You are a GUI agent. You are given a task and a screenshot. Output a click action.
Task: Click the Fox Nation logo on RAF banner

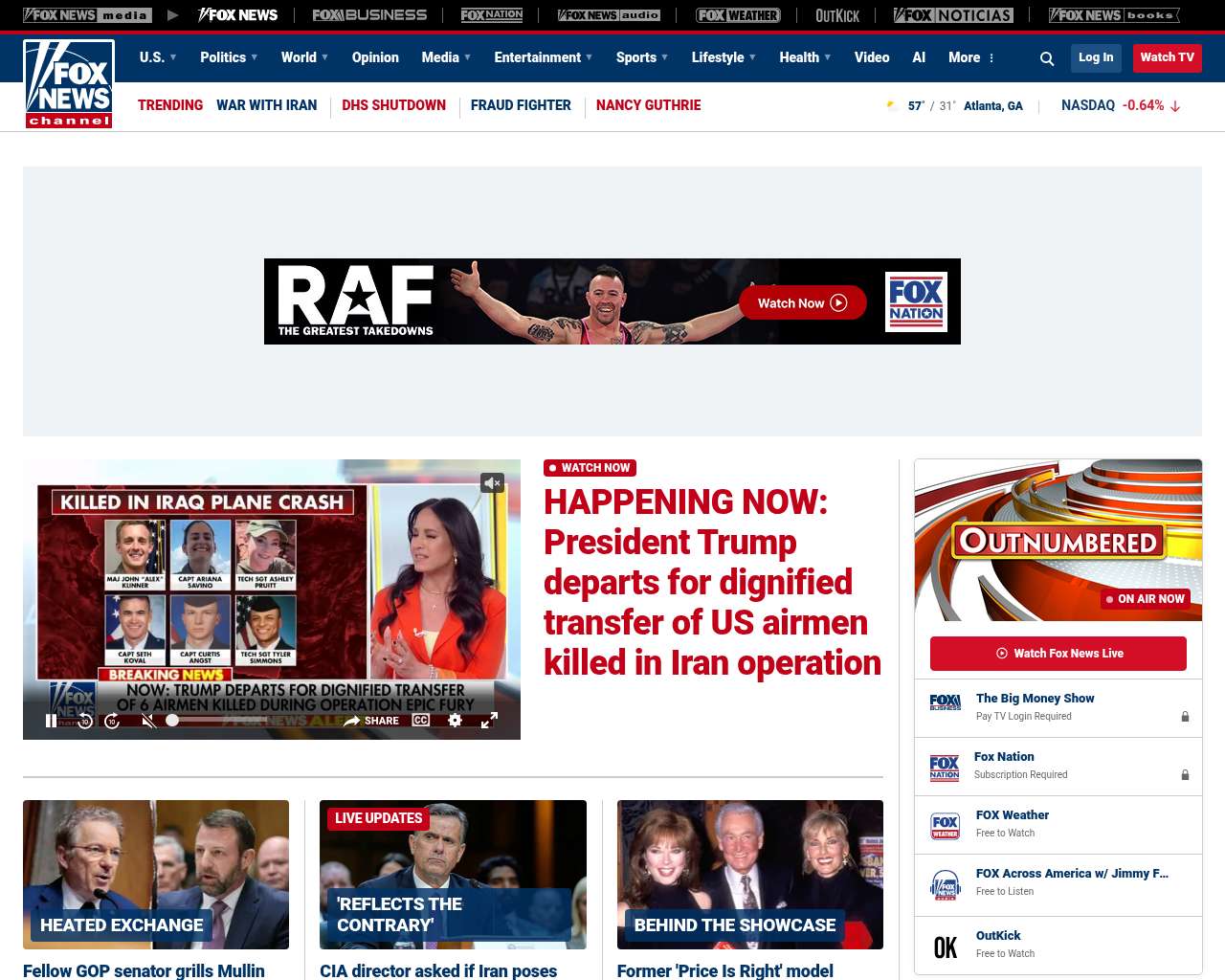(x=916, y=302)
